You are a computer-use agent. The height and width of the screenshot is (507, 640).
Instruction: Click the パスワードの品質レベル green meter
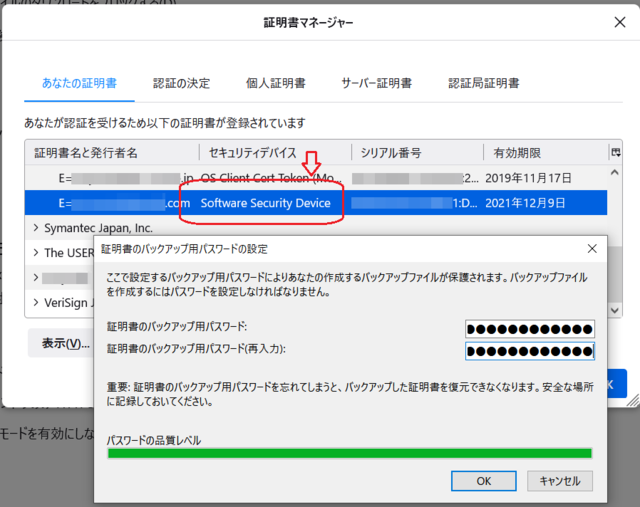[x=350, y=453]
